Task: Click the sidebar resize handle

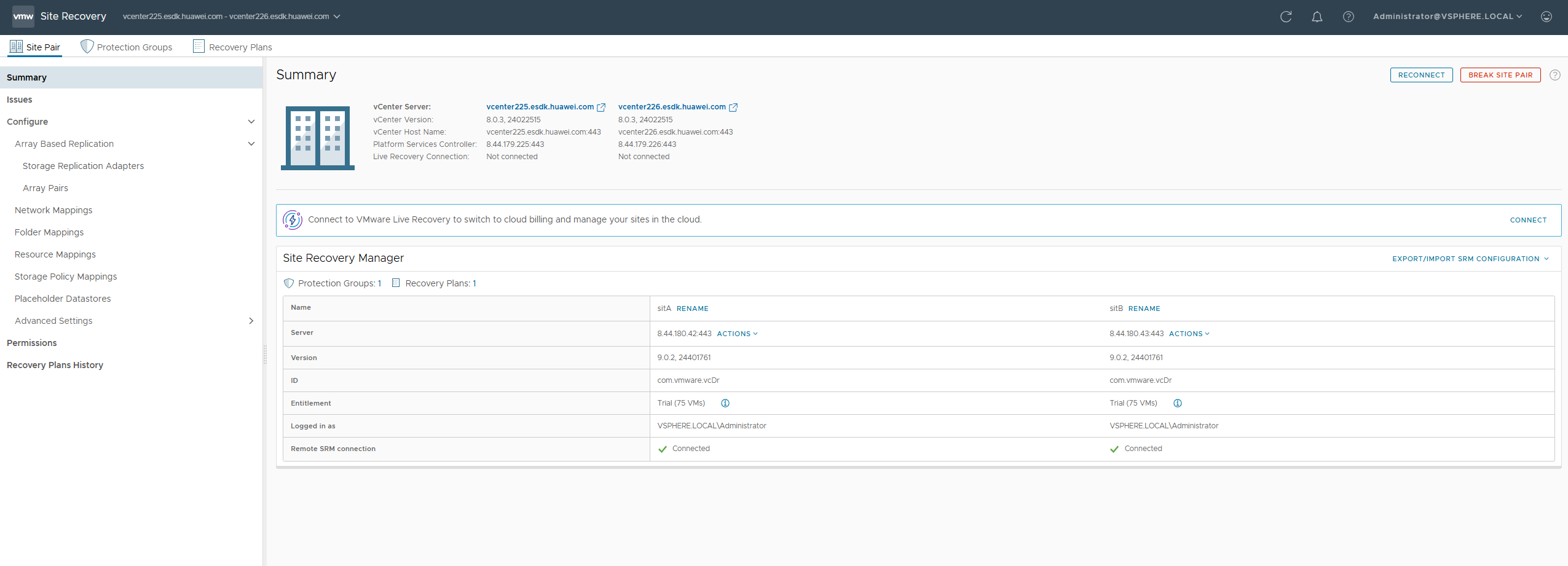Action: point(265,355)
